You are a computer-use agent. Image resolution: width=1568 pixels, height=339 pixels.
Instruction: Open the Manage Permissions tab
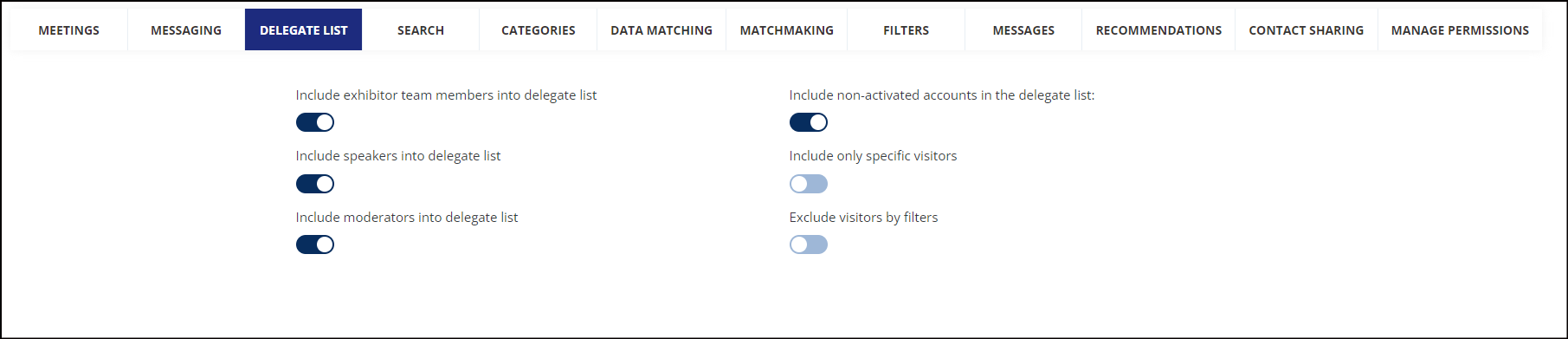[1460, 29]
